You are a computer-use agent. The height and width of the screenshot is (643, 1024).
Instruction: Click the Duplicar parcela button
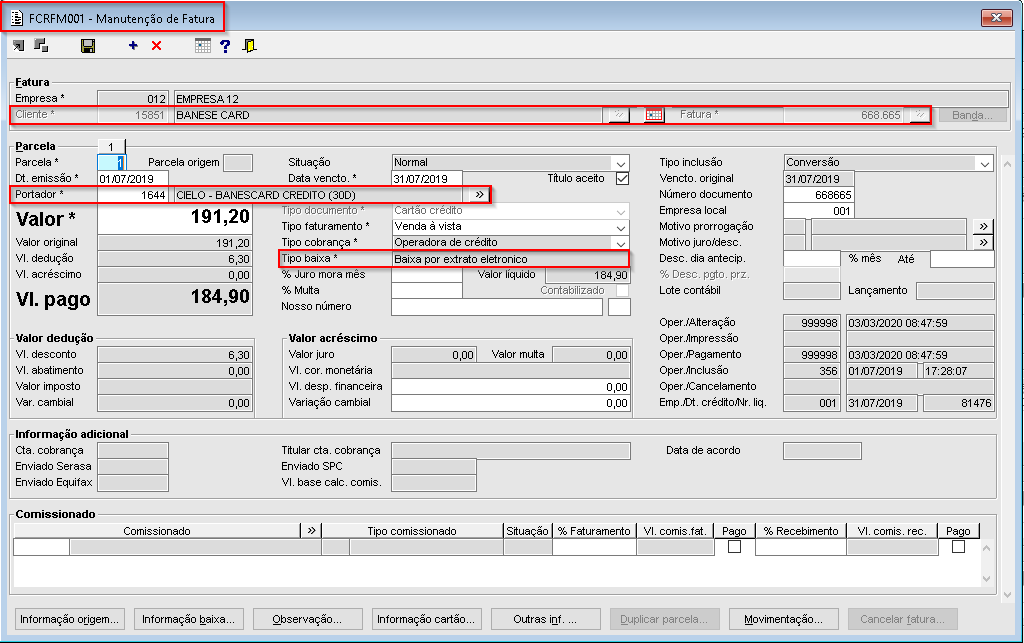click(664, 619)
